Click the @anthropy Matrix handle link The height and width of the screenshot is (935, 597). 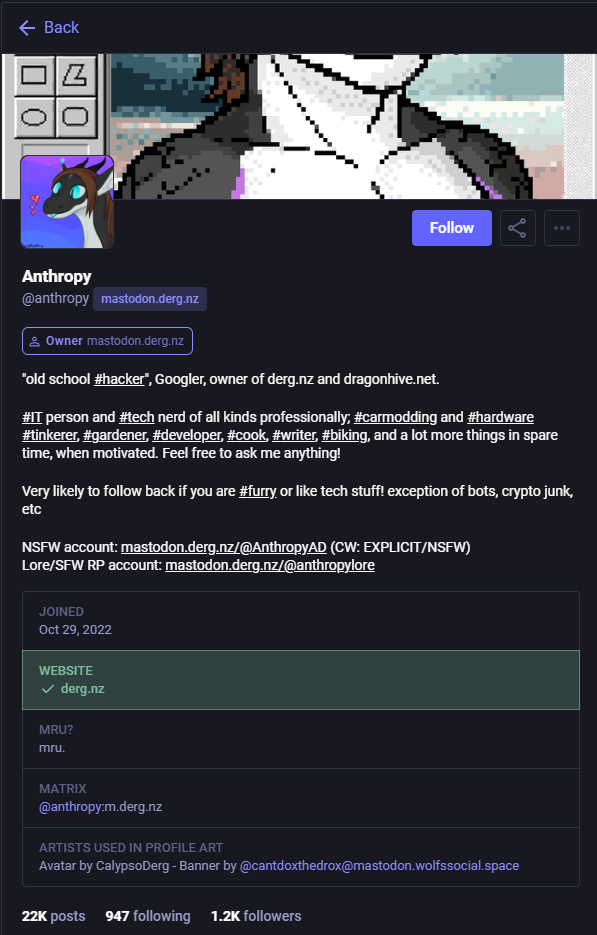tap(70, 807)
